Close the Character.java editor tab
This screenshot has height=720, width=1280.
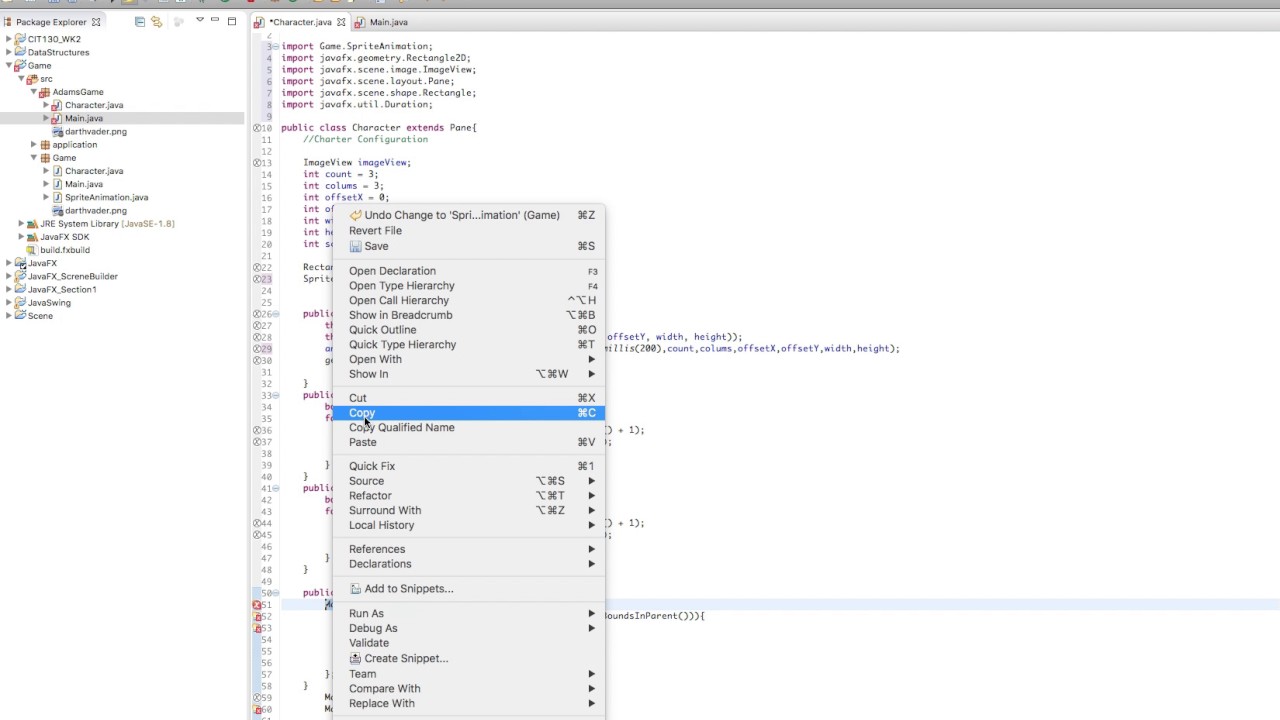pyautogui.click(x=341, y=22)
